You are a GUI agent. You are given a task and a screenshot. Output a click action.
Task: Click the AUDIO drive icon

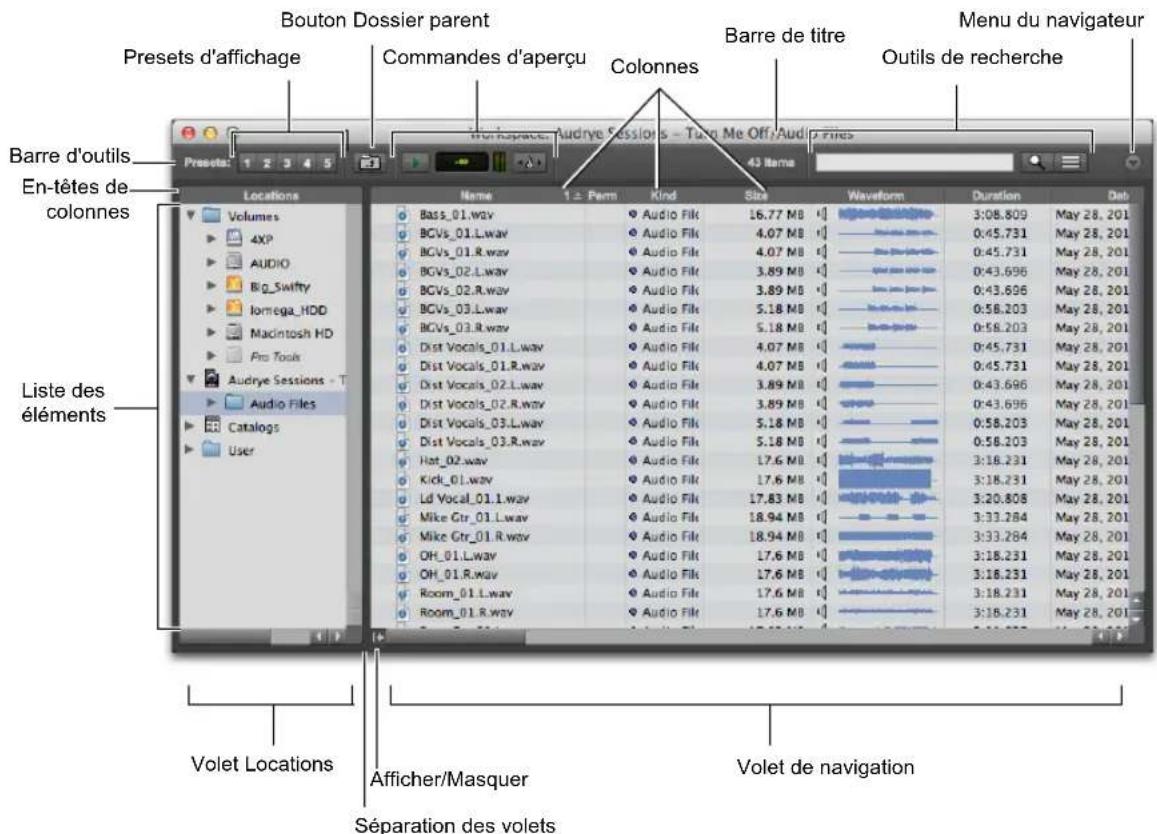click(x=234, y=262)
